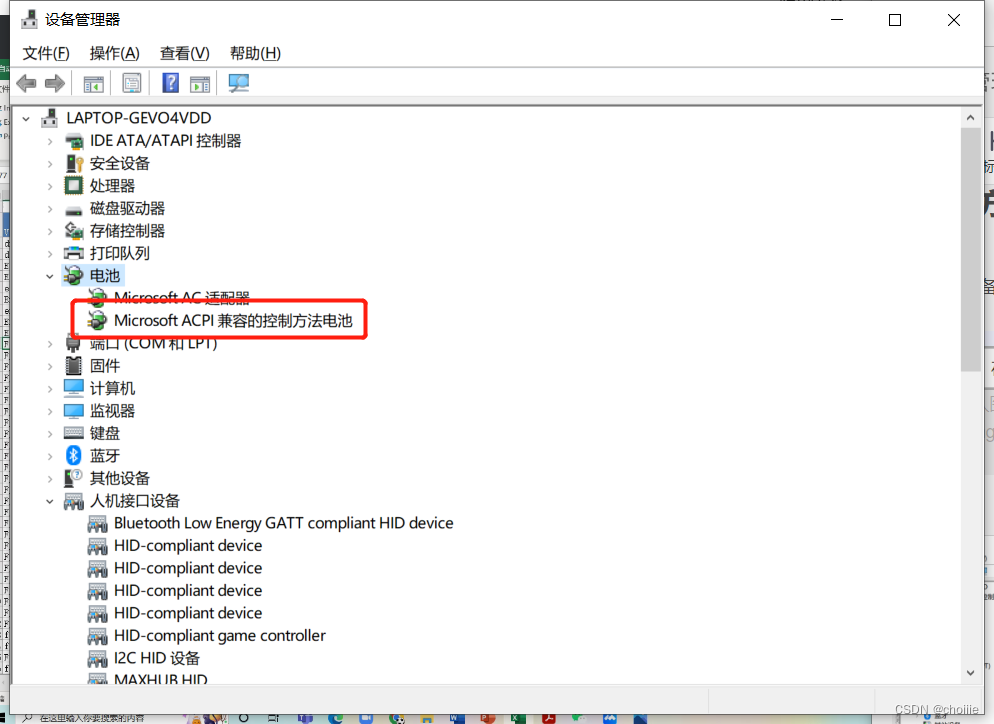
Task: Click the scrollbar down arrow
Action: pyautogui.click(x=971, y=673)
